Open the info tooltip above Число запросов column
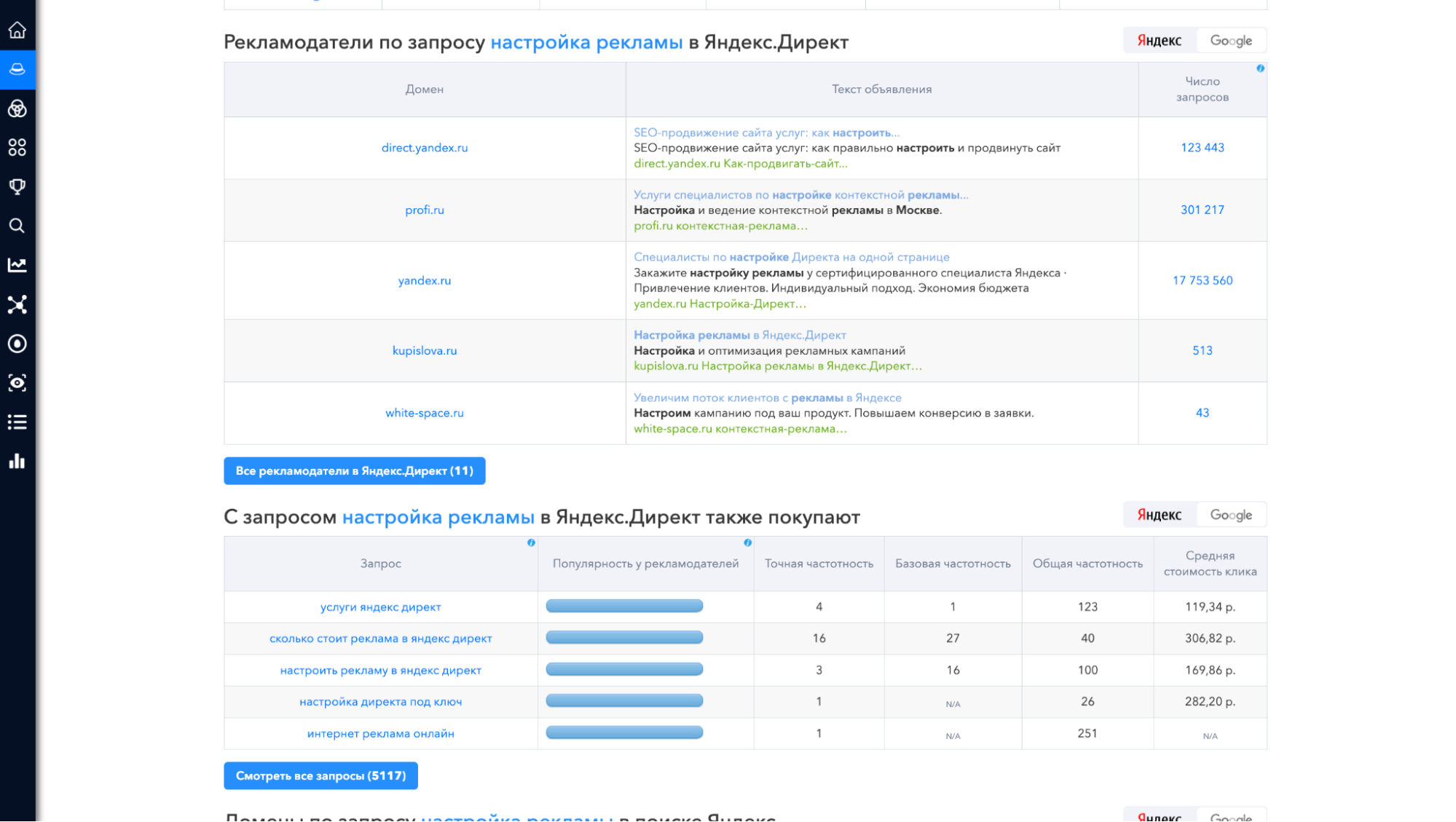The width and height of the screenshot is (1456, 822). [x=1260, y=68]
